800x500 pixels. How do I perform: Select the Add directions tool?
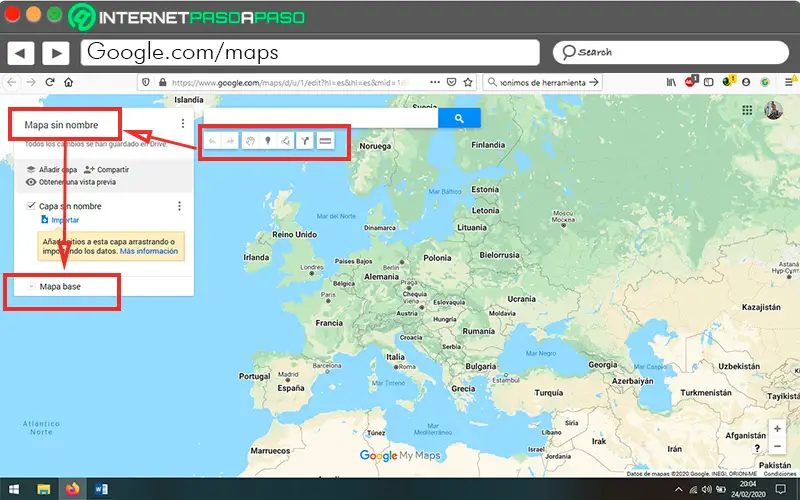(305, 141)
